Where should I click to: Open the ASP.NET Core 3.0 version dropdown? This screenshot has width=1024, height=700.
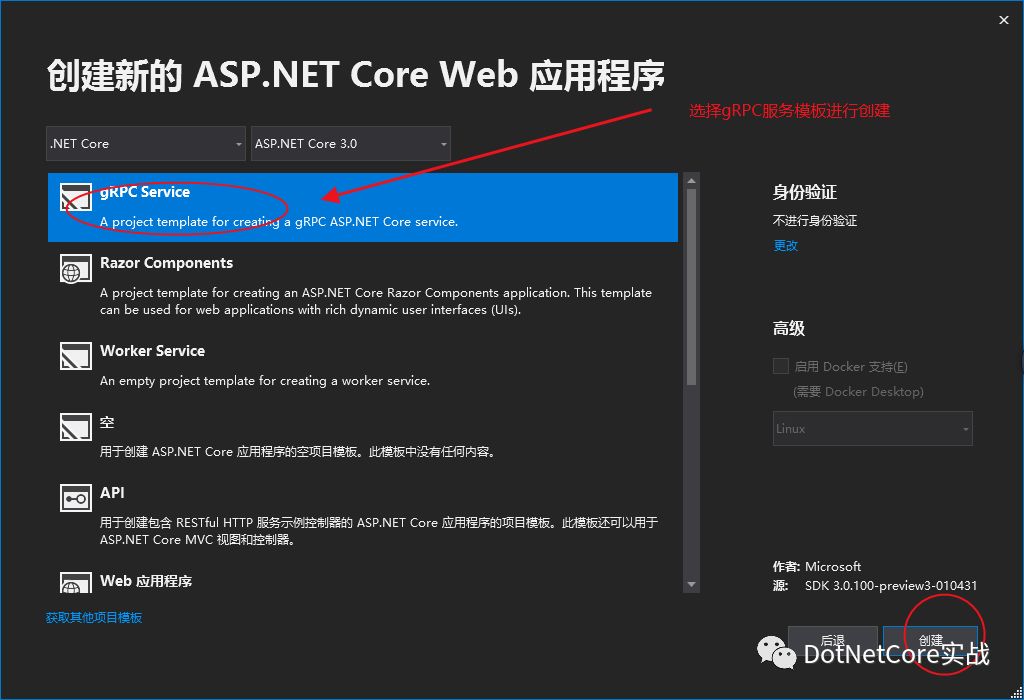(351, 144)
